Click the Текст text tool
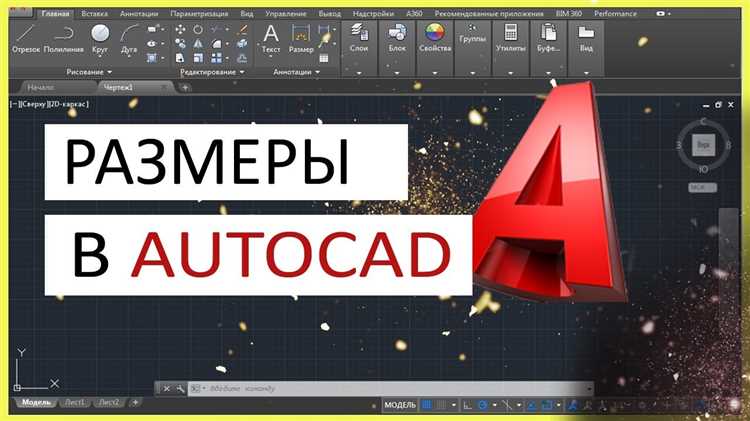Screen dimensions: 750x421 point(271,39)
